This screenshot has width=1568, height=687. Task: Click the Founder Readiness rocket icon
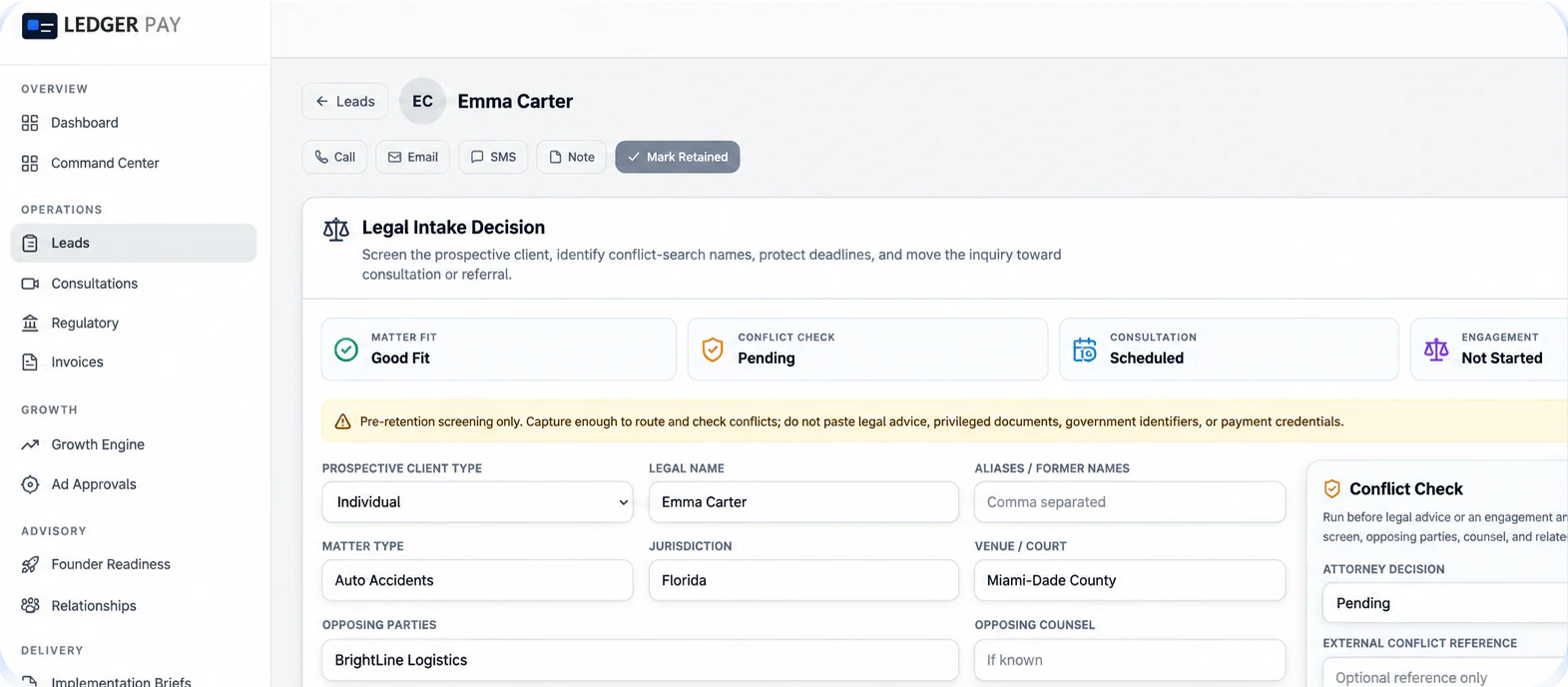pos(30,564)
